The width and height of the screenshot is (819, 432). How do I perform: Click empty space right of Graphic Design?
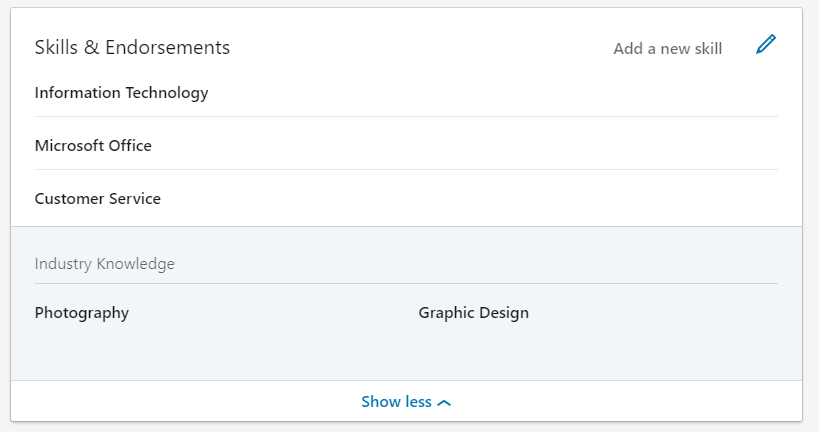[660, 313]
